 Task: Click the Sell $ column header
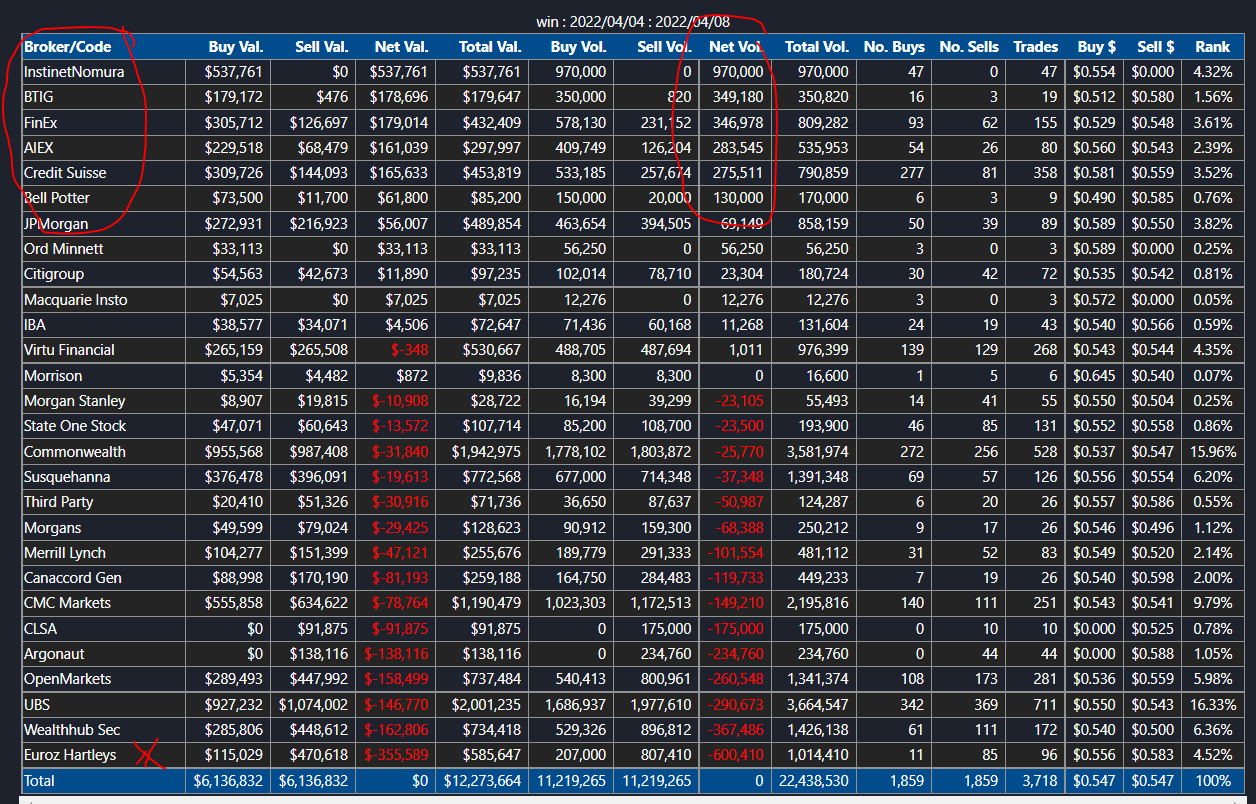coord(1155,46)
